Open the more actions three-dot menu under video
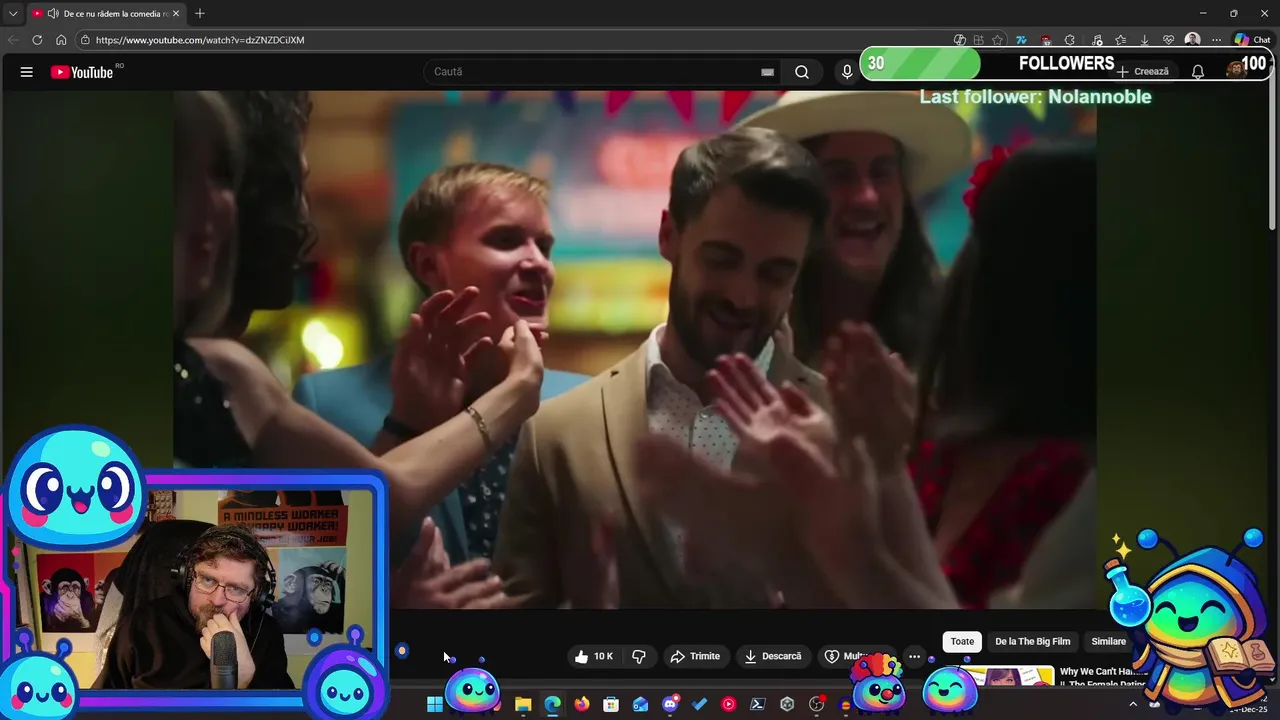 (x=914, y=656)
